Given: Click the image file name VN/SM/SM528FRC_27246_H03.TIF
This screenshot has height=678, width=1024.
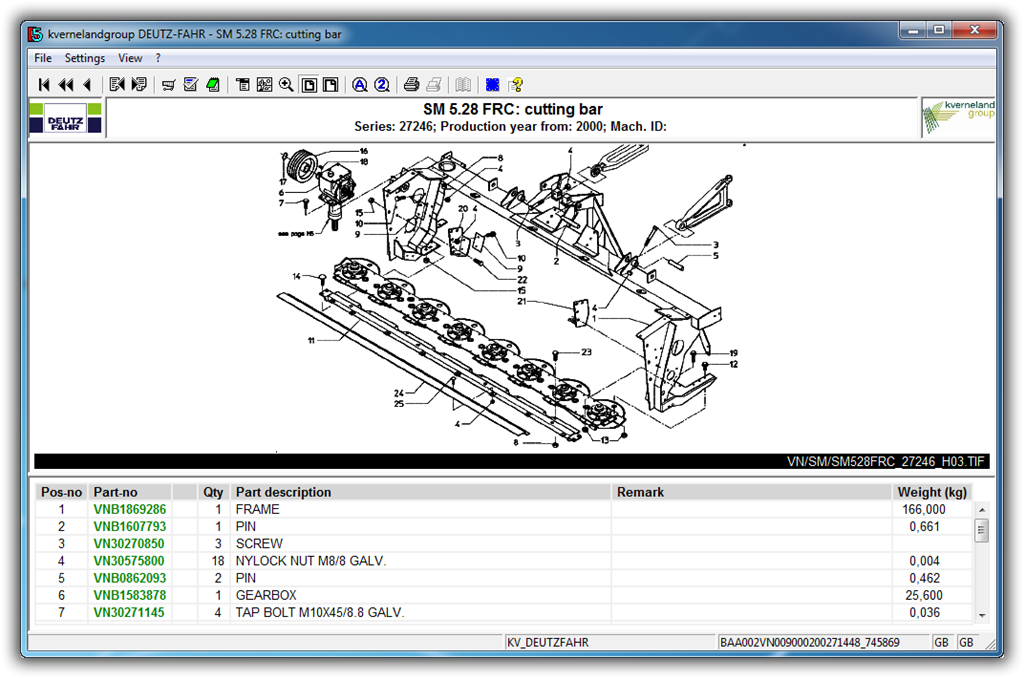Looking at the screenshot, I should (x=886, y=462).
